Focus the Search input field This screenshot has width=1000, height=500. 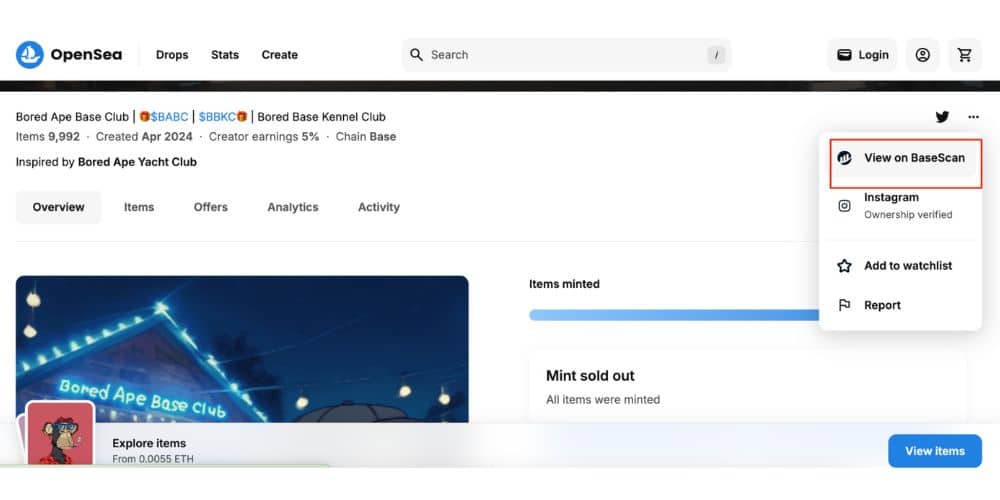[x=565, y=55]
